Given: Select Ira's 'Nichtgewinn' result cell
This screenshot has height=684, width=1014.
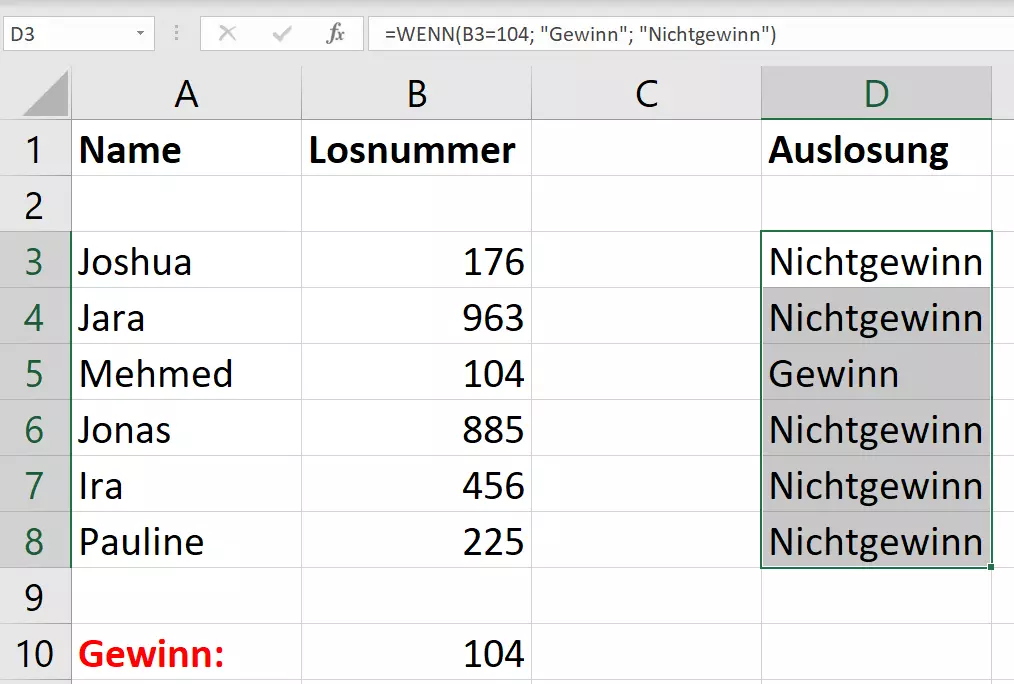Looking at the screenshot, I should pyautogui.click(x=876, y=485).
